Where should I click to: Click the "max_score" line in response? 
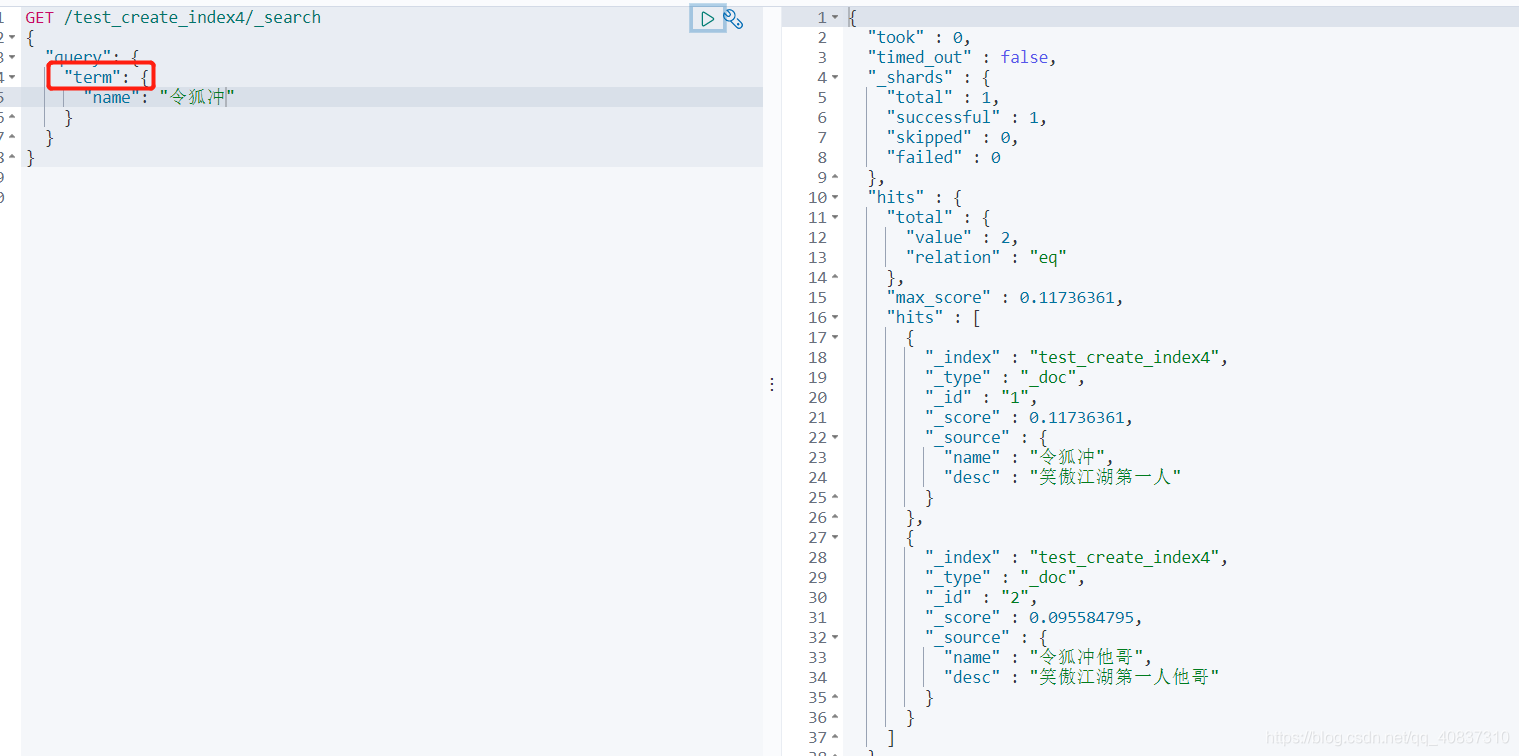pyautogui.click(x=1005, y=297)
